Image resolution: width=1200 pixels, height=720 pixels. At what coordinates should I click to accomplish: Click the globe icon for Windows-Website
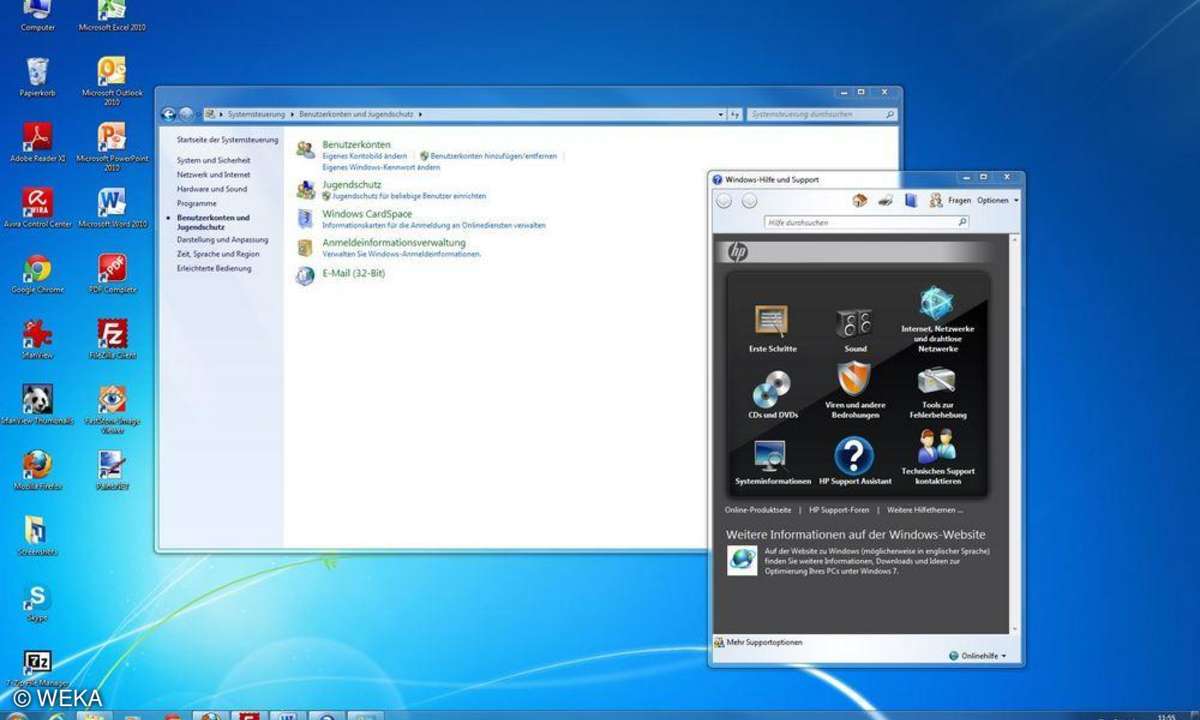742,560
